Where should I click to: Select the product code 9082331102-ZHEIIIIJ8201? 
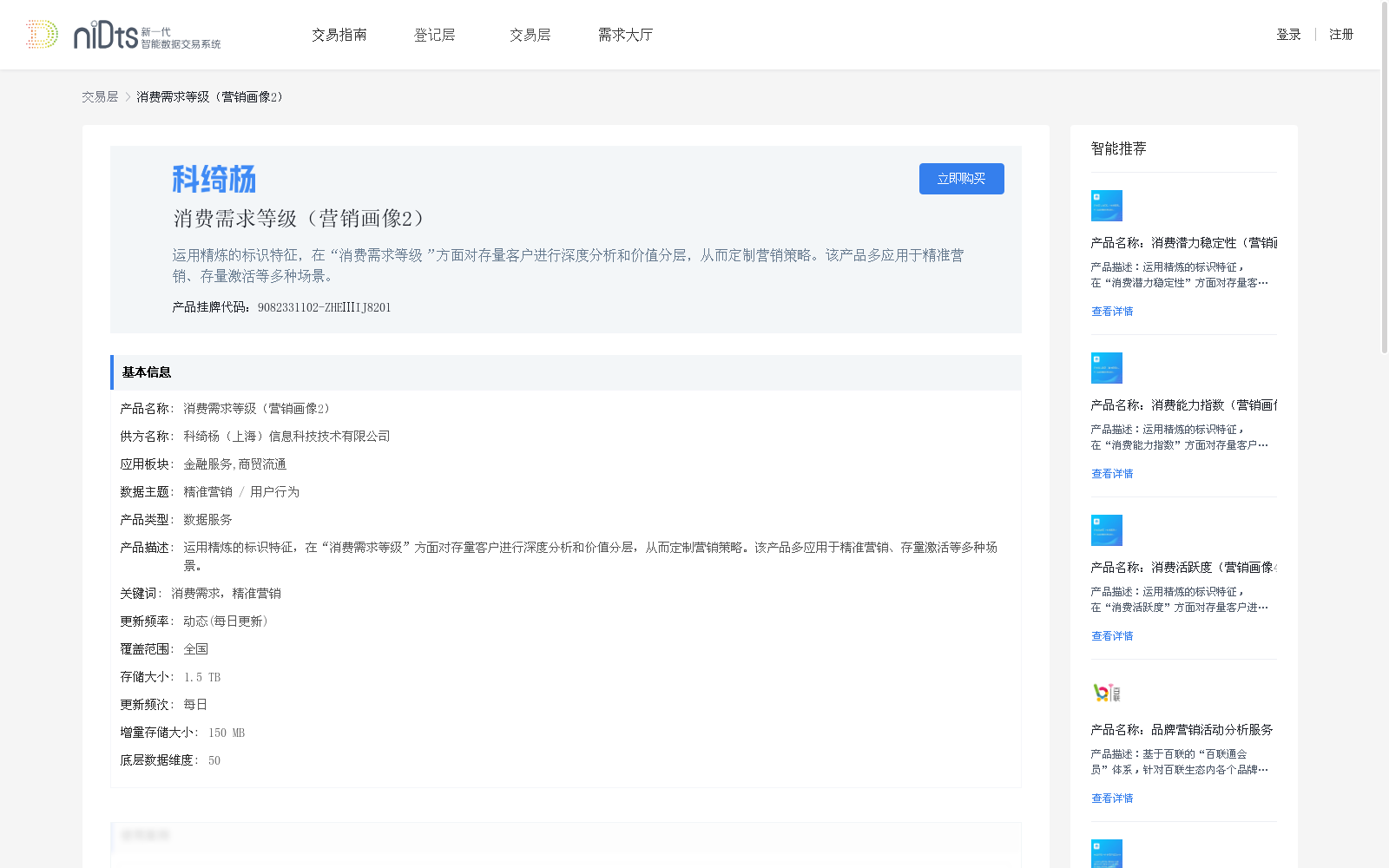pos(324,307)
